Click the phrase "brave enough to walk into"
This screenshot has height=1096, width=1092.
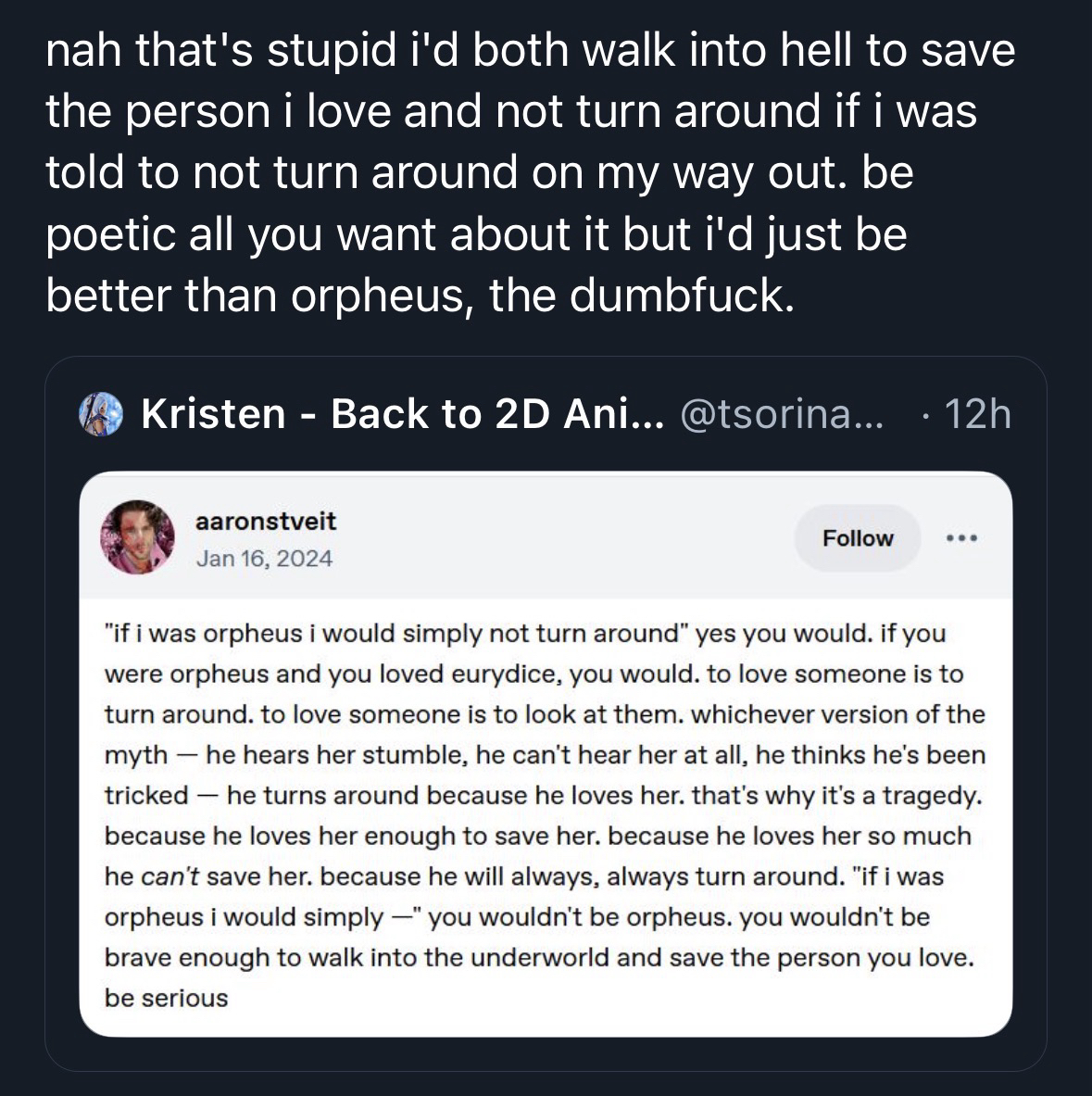[262, 957]
